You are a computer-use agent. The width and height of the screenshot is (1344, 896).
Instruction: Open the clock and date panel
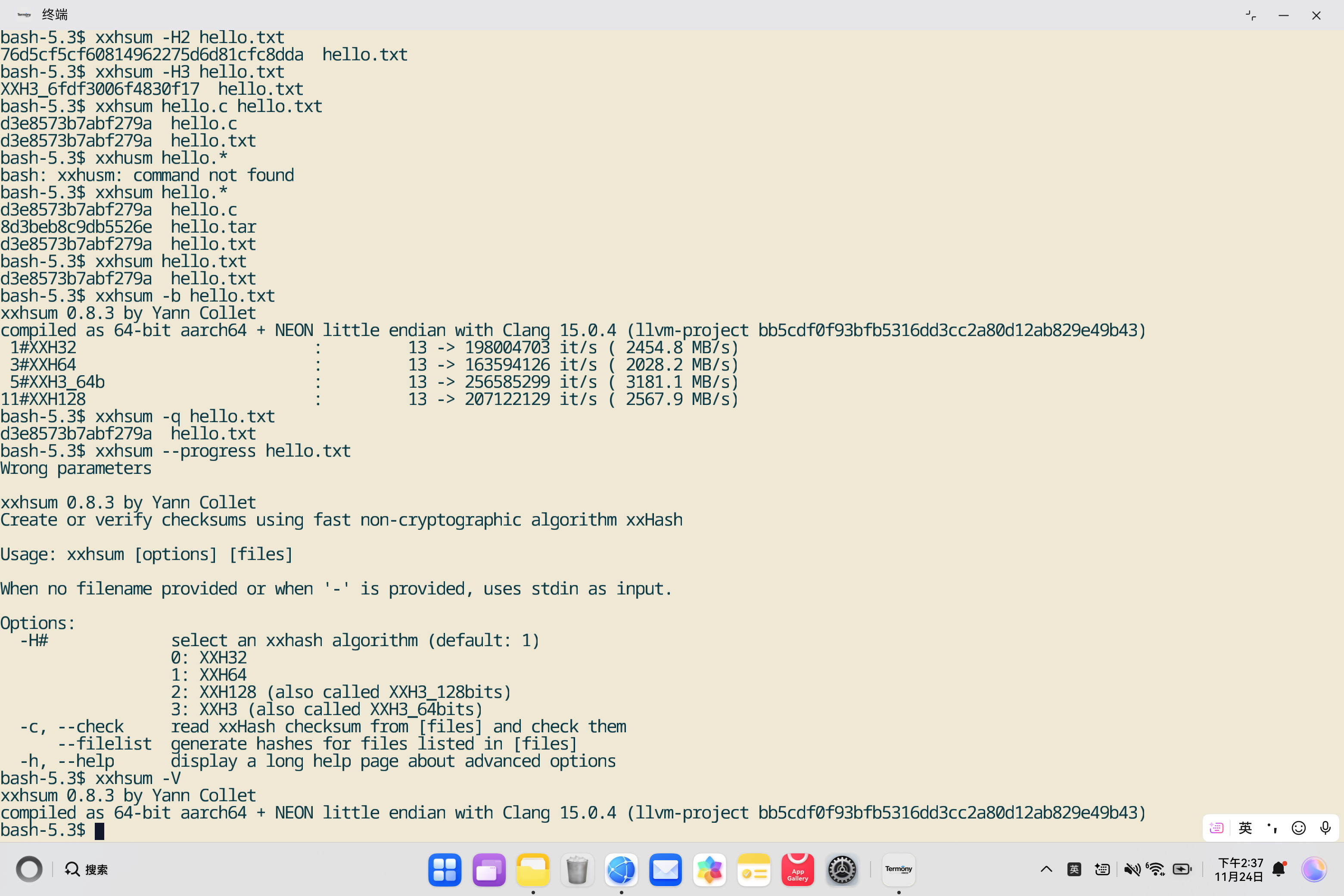click(x=1239, y=869)
